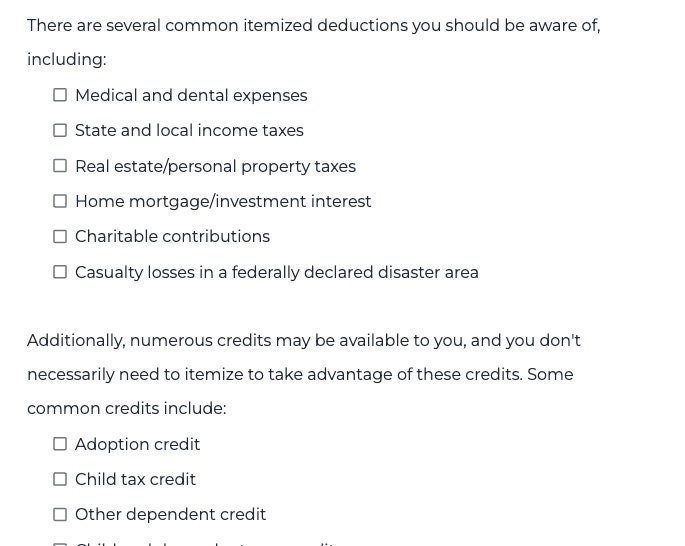Click the 'Real estate/personal property taxes' text
The width and height of the screenshot is (685, 546).
point(215,166)
